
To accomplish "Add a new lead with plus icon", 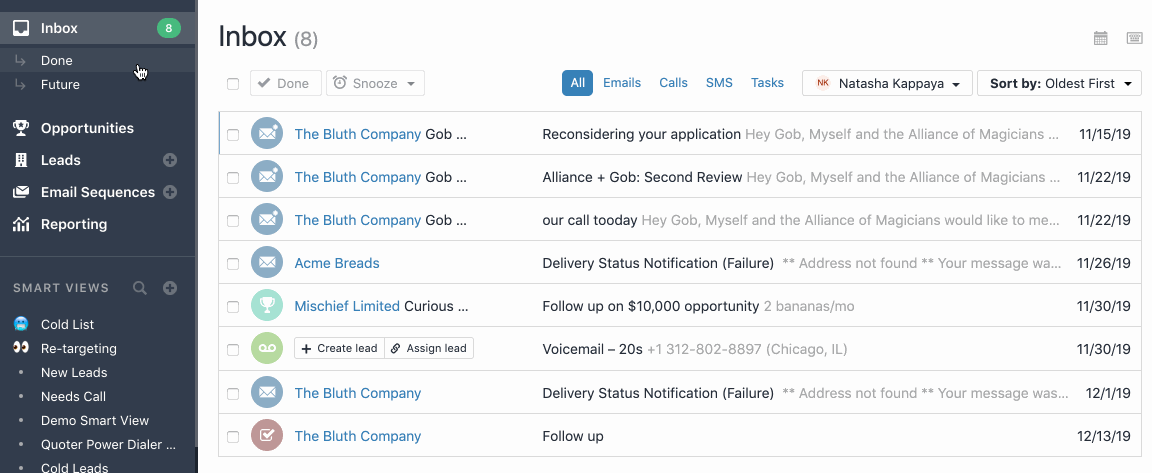I will tap(170, 160).
